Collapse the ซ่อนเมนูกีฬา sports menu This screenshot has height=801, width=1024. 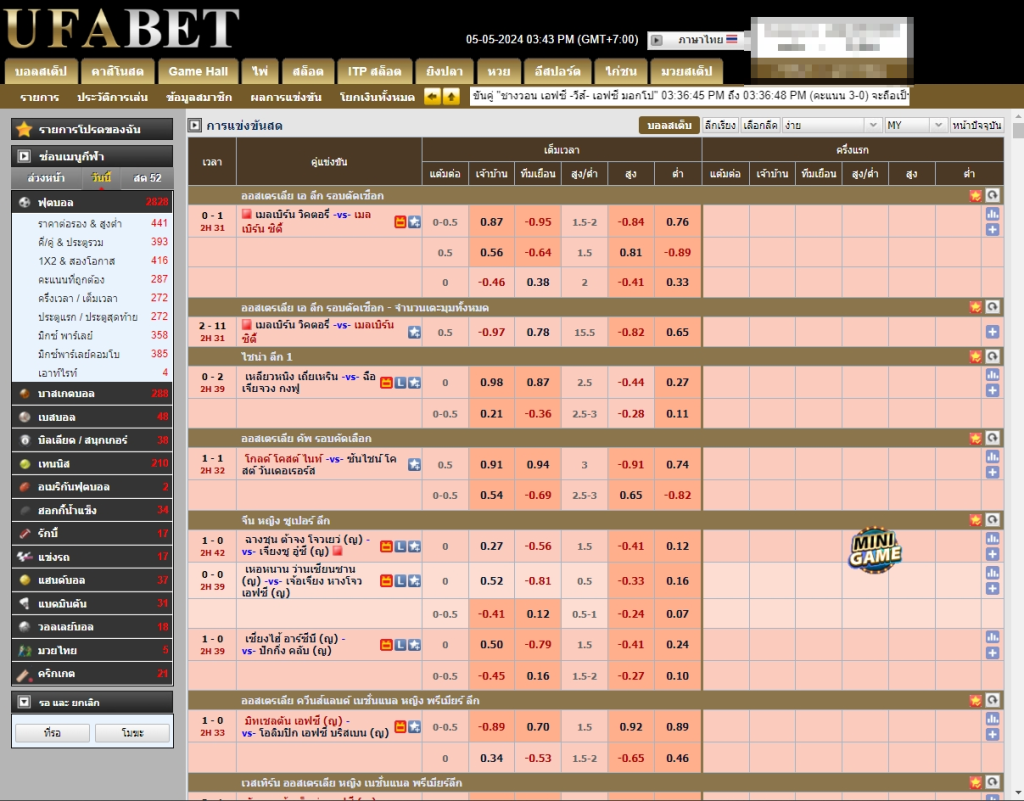(92, 156)
